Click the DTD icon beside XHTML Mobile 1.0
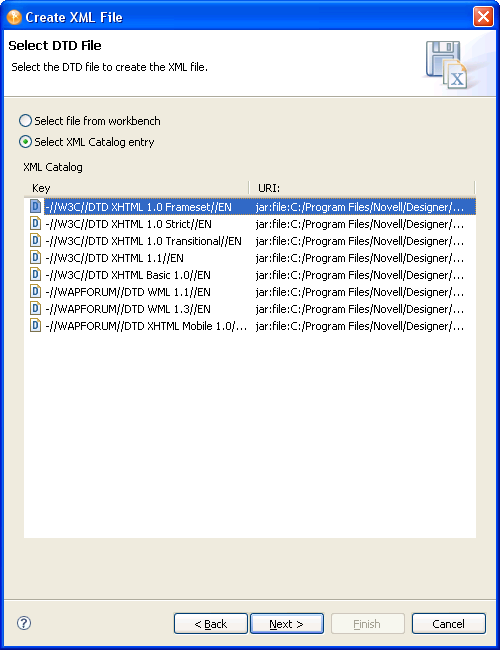The width and height of the screenshot is (500, 650). (x=36, y=325)
